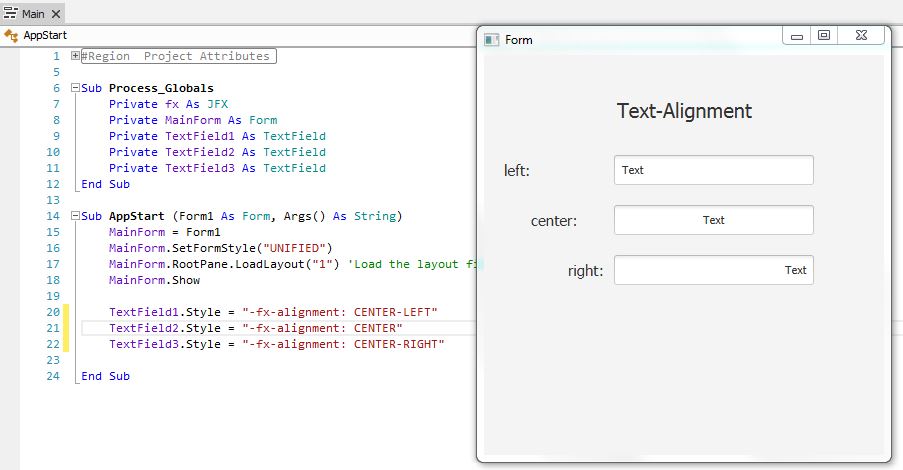Viewport: 903px width, 470px height.
Task: Expand the Project Attributes region
Action: pyautogui.click(x=76, y=56)
